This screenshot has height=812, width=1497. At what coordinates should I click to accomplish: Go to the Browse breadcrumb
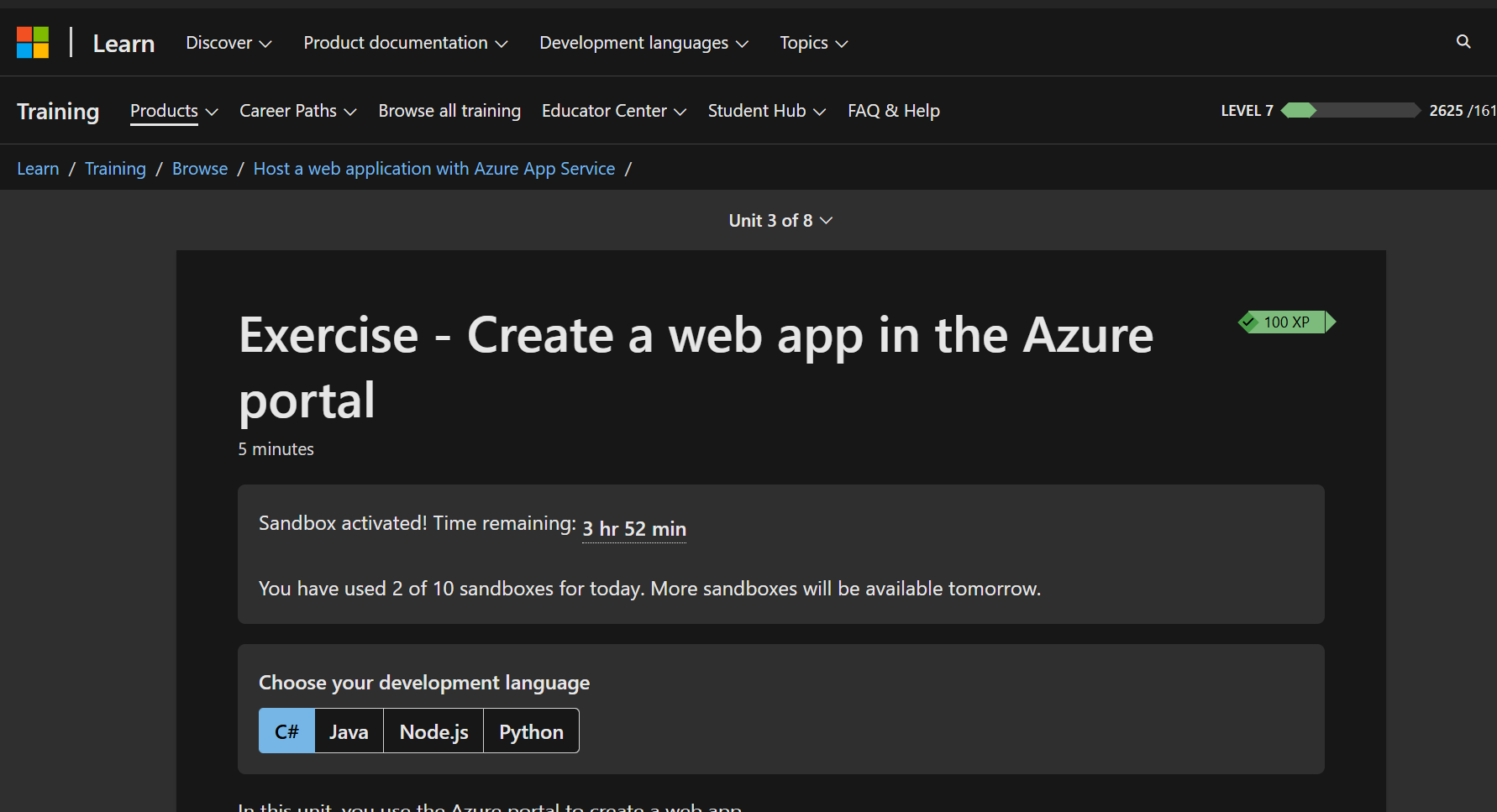point(200,169)
